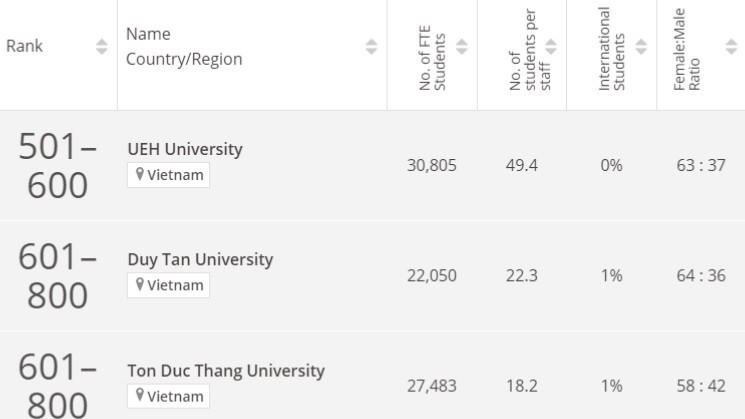The width and height of the screenshot is (745, 419).
Task: Sort table by Rank column arrows
Action: tap(100, 46)
